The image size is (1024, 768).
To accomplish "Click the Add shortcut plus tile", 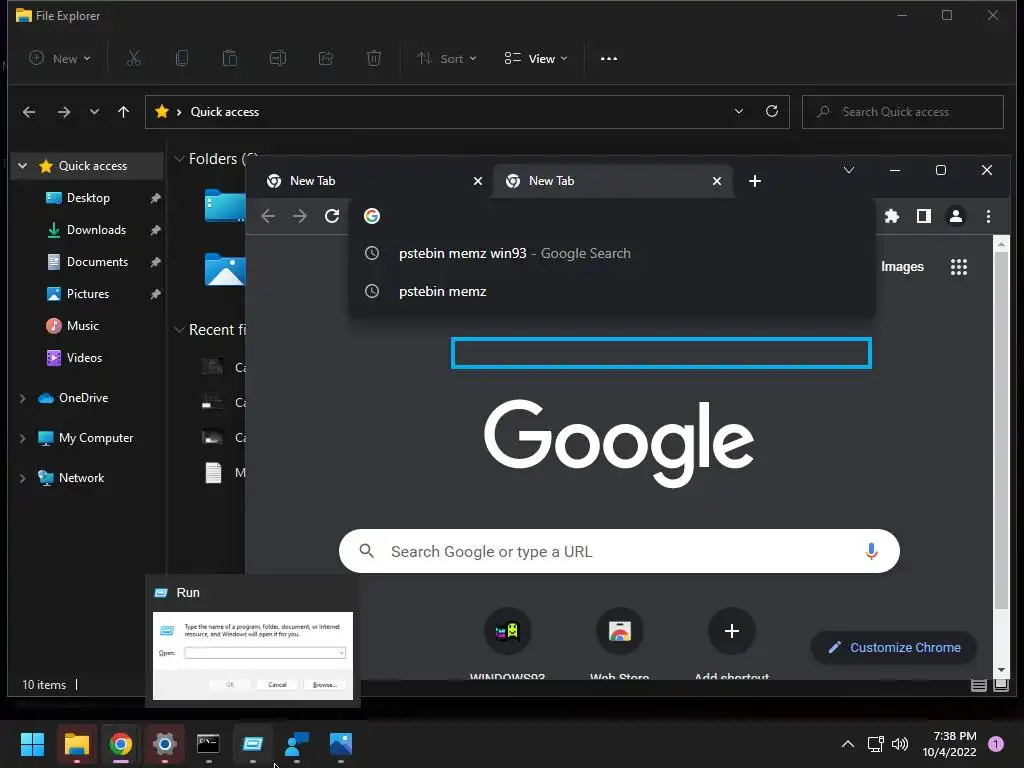I will click(731, 631).
